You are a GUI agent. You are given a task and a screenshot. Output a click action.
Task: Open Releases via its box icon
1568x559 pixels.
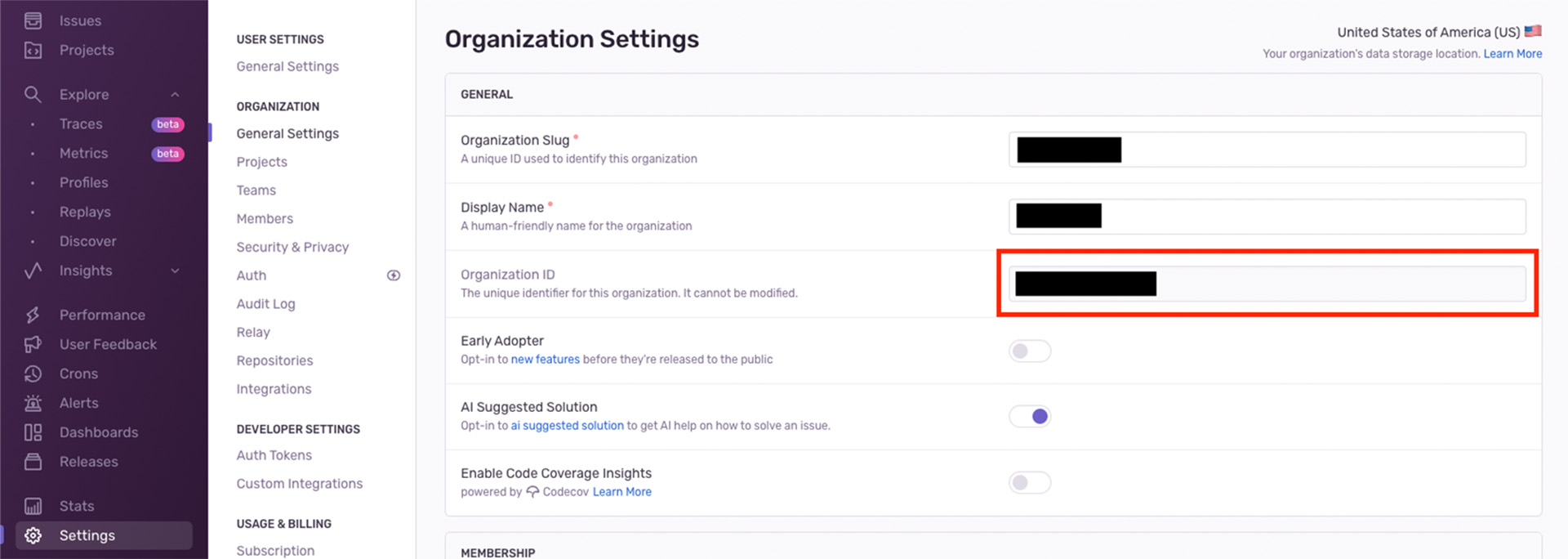pyautogui.click(x=33, y=462)
